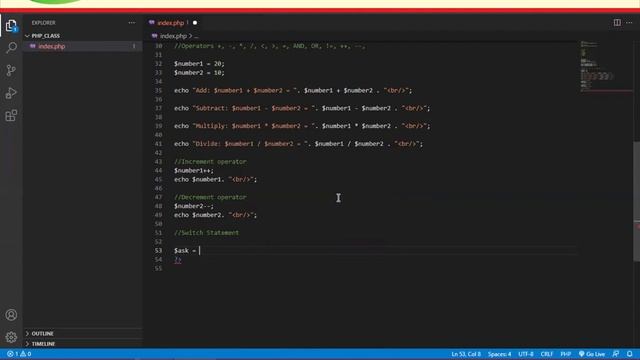Click the //Switch Statement comment
640x360 pixels.
[207, 233]
